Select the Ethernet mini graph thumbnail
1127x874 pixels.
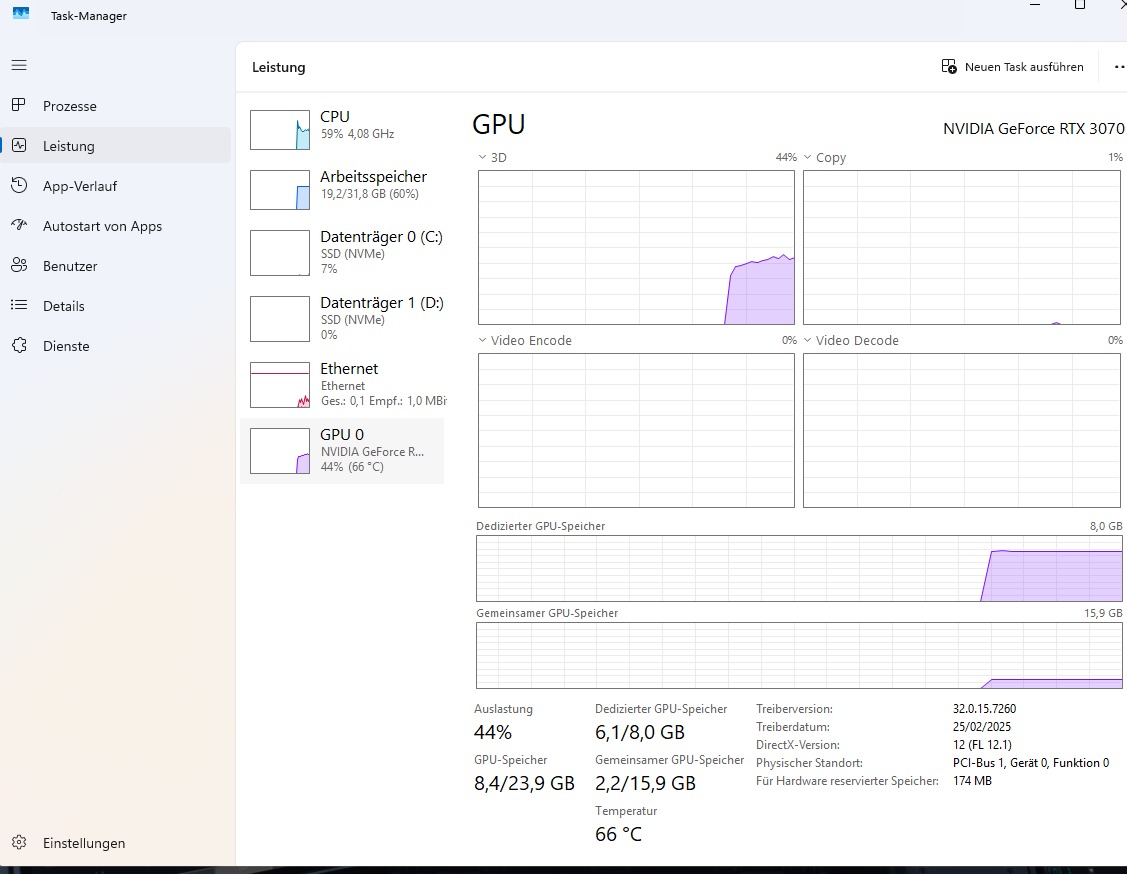point(280,385)
